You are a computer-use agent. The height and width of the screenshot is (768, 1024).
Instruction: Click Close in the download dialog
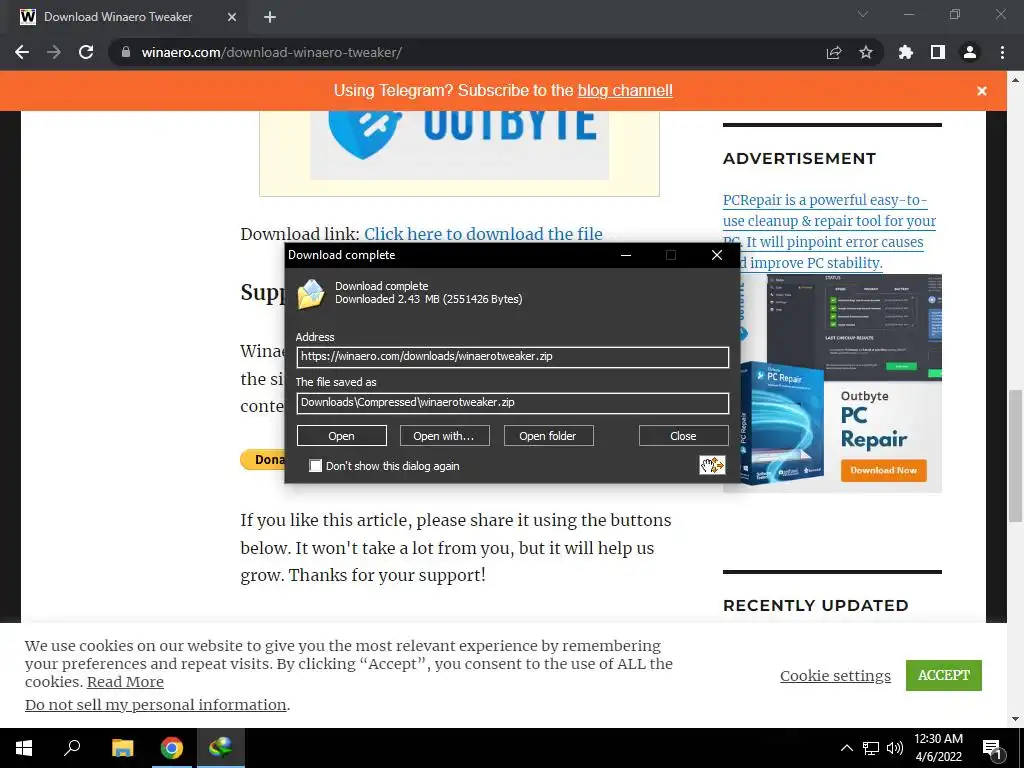[x=684, y=436]
